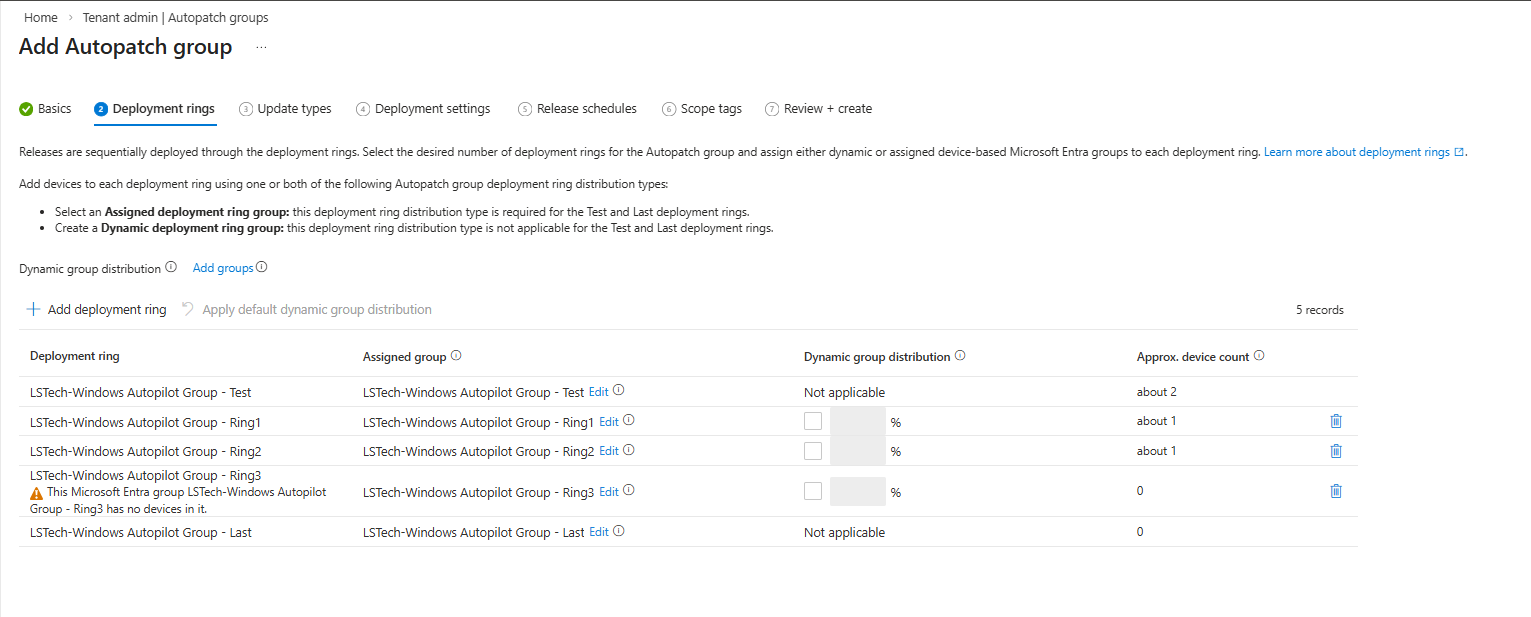
Task: Edit the Last assigned group
Action: tap(598, 532)
